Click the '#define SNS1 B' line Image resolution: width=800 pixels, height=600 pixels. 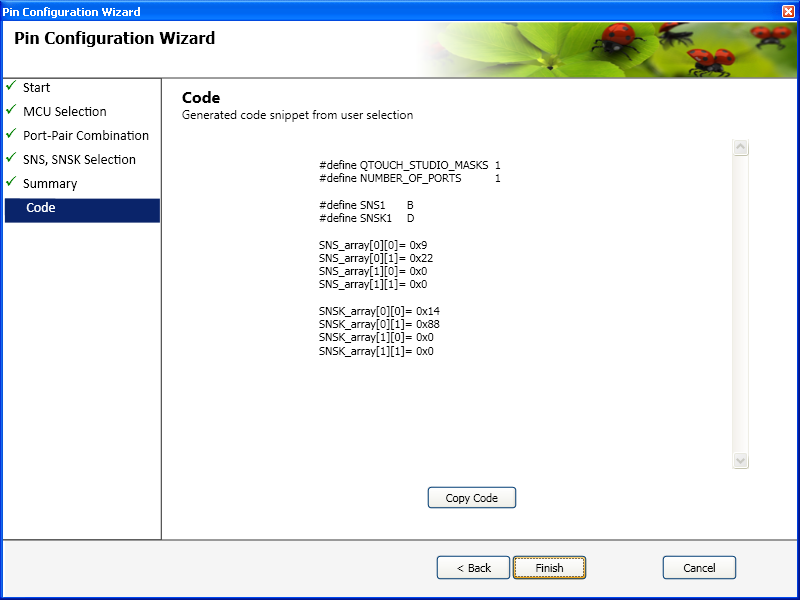366,205
